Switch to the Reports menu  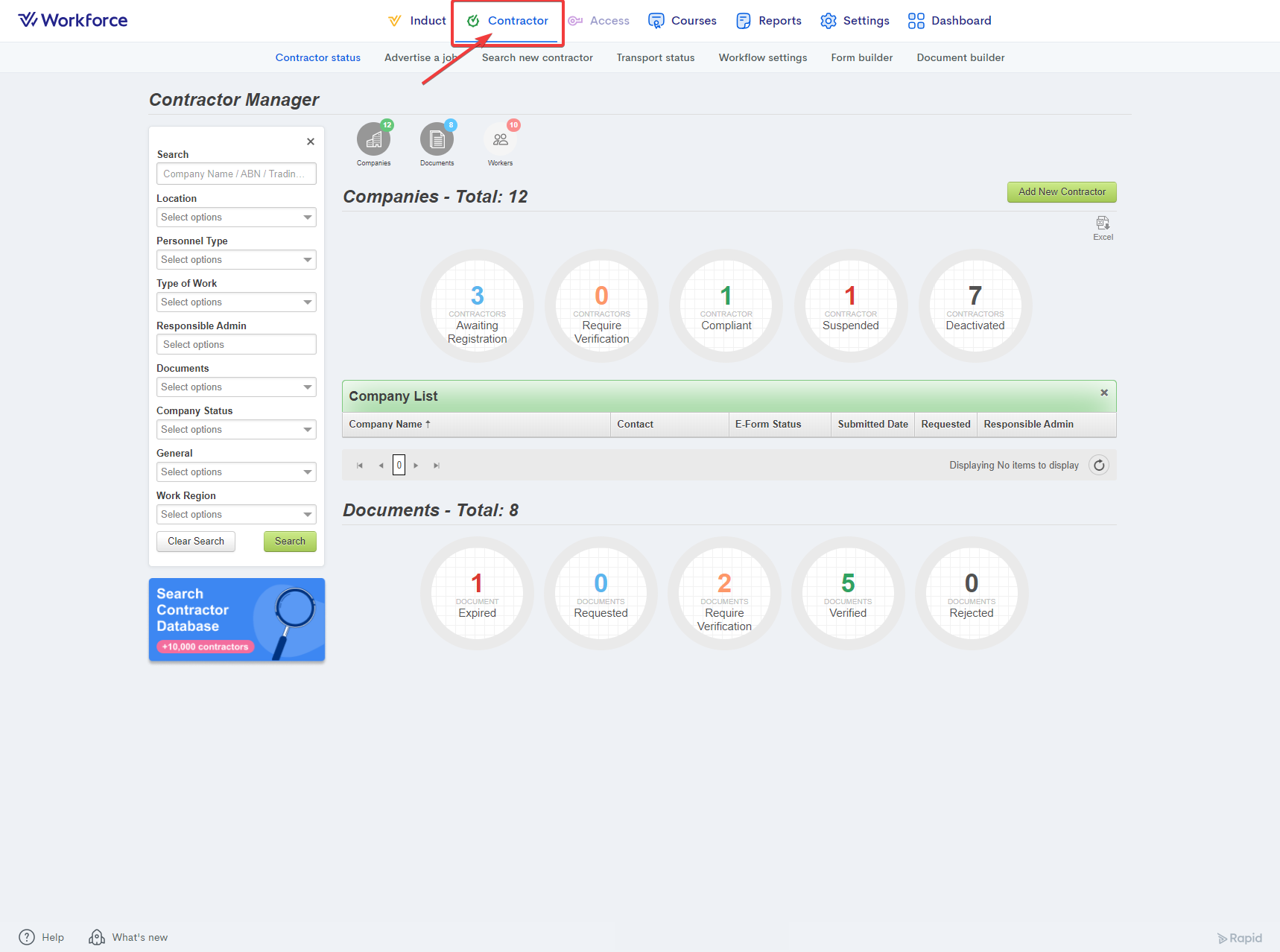pyautogui.click(x=769, y=21)
